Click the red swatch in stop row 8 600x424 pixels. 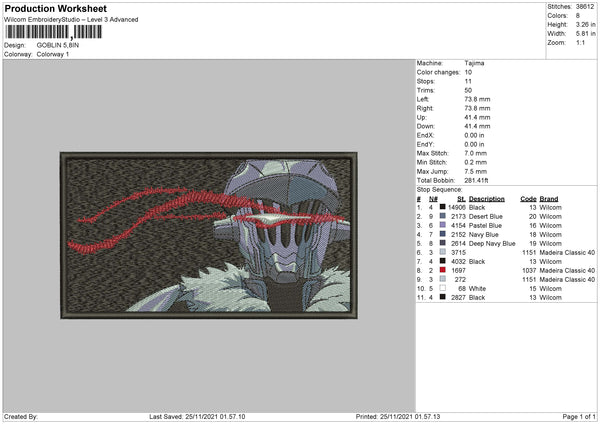pos(443,270)
